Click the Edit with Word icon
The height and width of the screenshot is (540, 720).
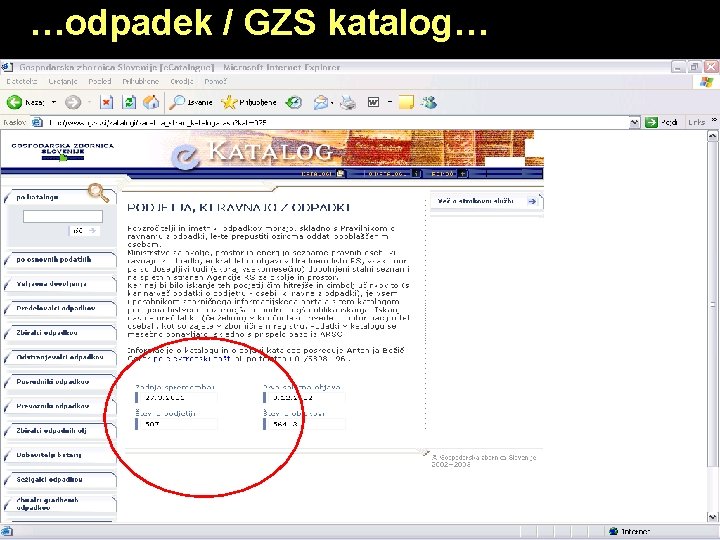point(373,102)
